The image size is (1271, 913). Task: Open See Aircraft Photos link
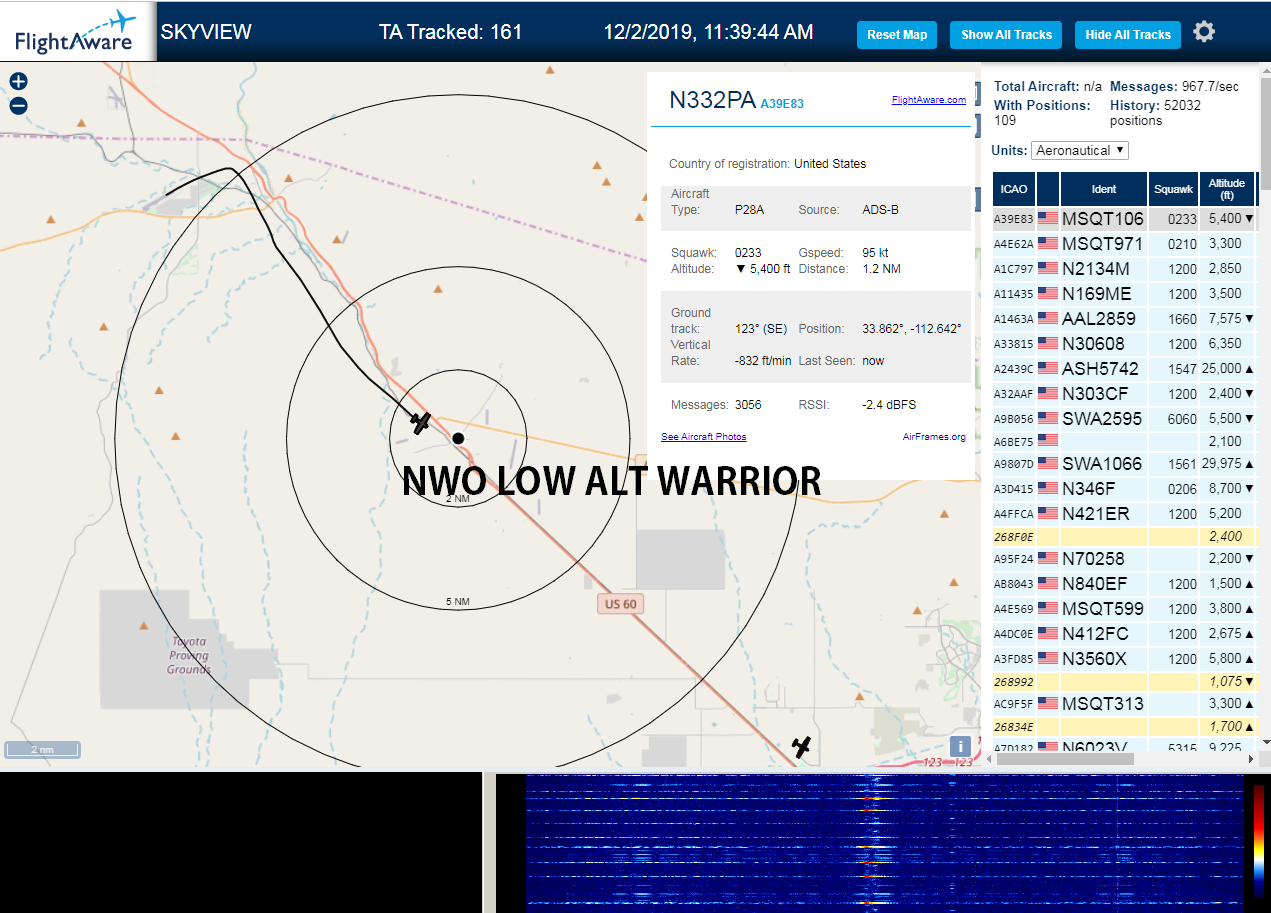(704, 437)
